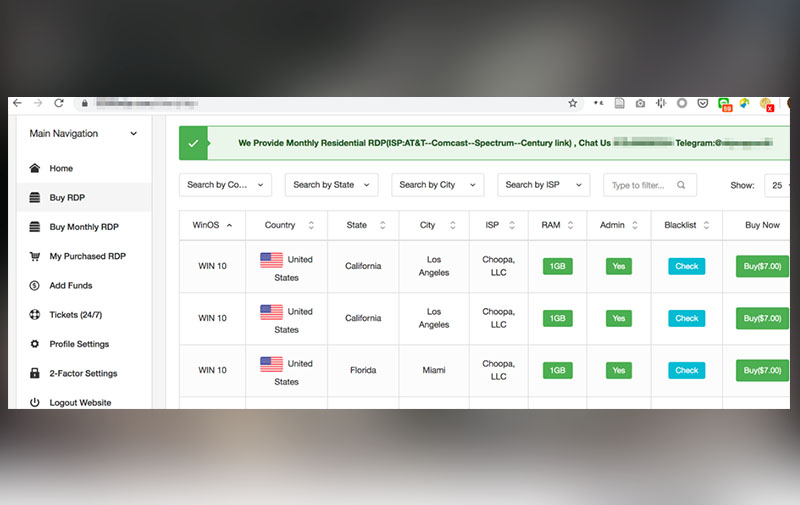Viewport: 800px width, 505px height.
Task: Open the Buy RDP sidebar item
Action: 68,198
